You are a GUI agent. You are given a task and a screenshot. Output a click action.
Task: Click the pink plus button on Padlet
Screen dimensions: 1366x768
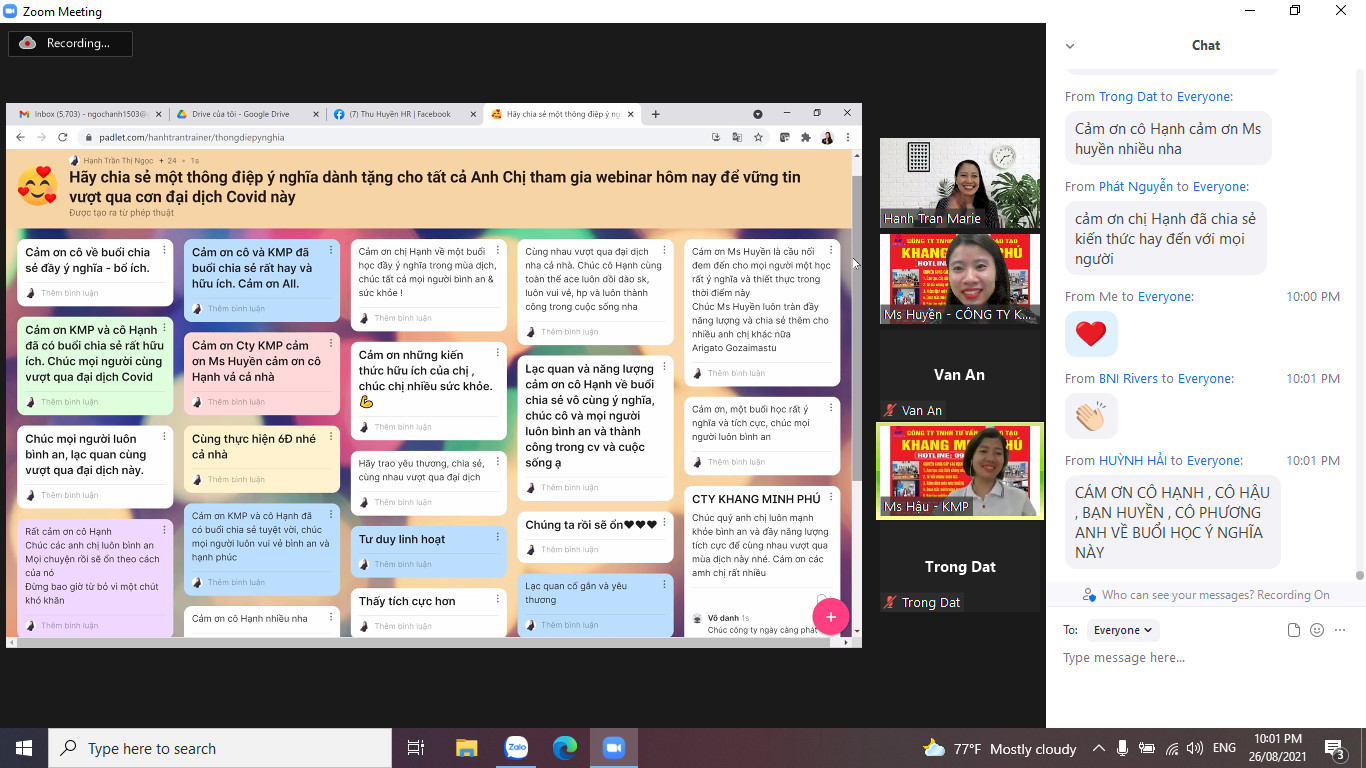click(830, 617)
